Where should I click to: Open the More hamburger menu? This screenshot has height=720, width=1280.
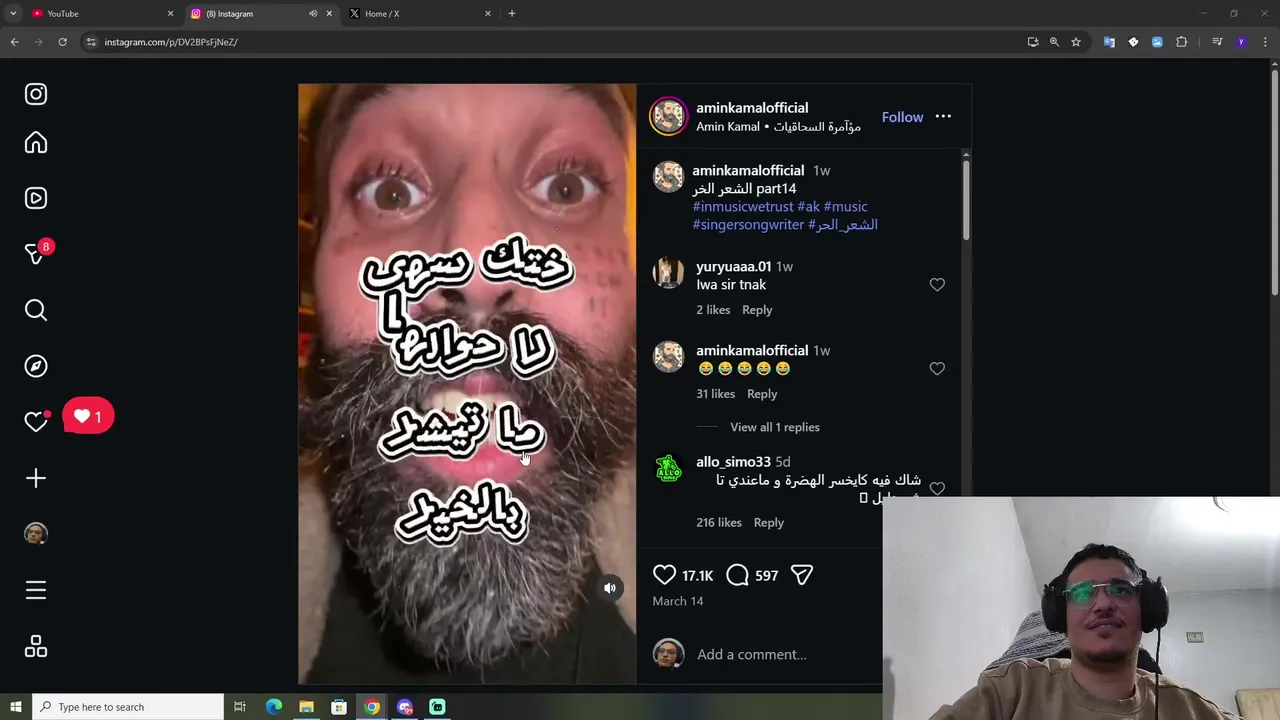click(36, 590)
